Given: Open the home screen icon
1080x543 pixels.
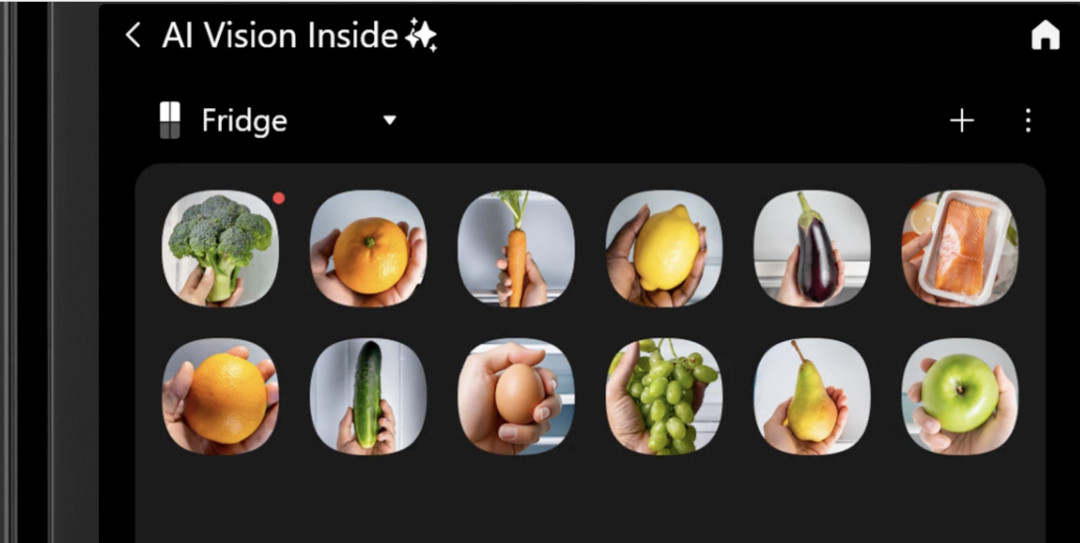Looking at the screenshot, I should tap(1045, 35).
